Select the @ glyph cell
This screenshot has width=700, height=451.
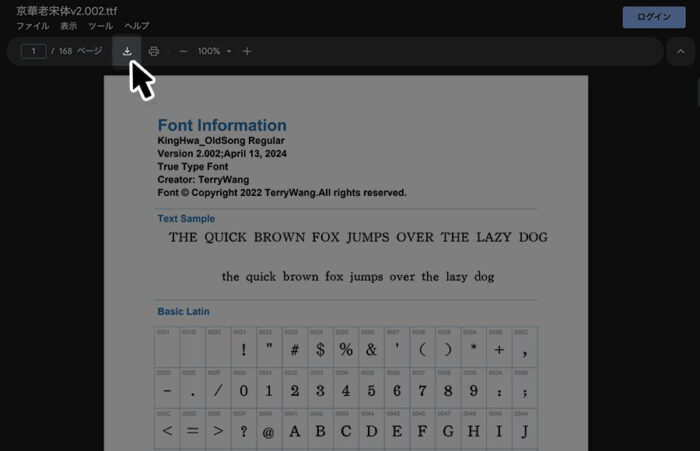[x=268, y=432]
